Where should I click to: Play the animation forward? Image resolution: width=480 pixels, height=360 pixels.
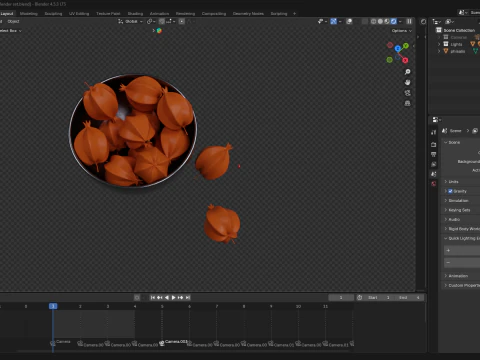coord(173,297)
